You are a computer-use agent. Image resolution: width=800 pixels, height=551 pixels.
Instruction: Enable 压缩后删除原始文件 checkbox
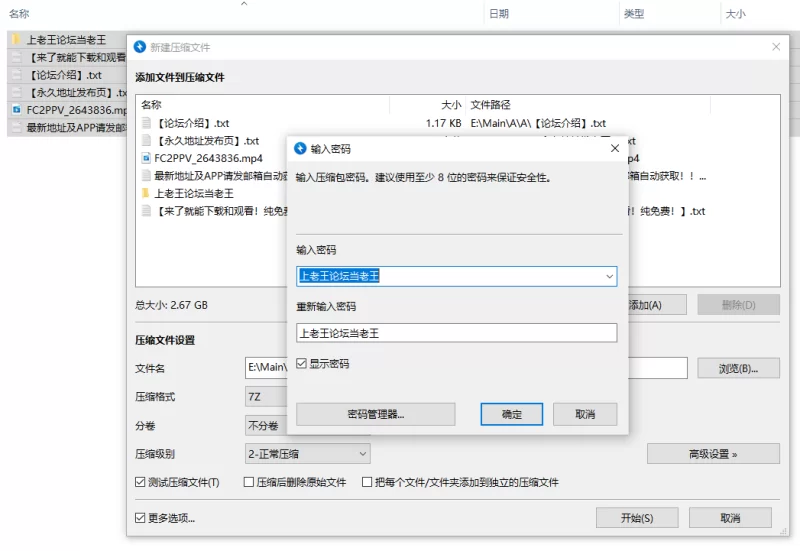pos(249,482)
